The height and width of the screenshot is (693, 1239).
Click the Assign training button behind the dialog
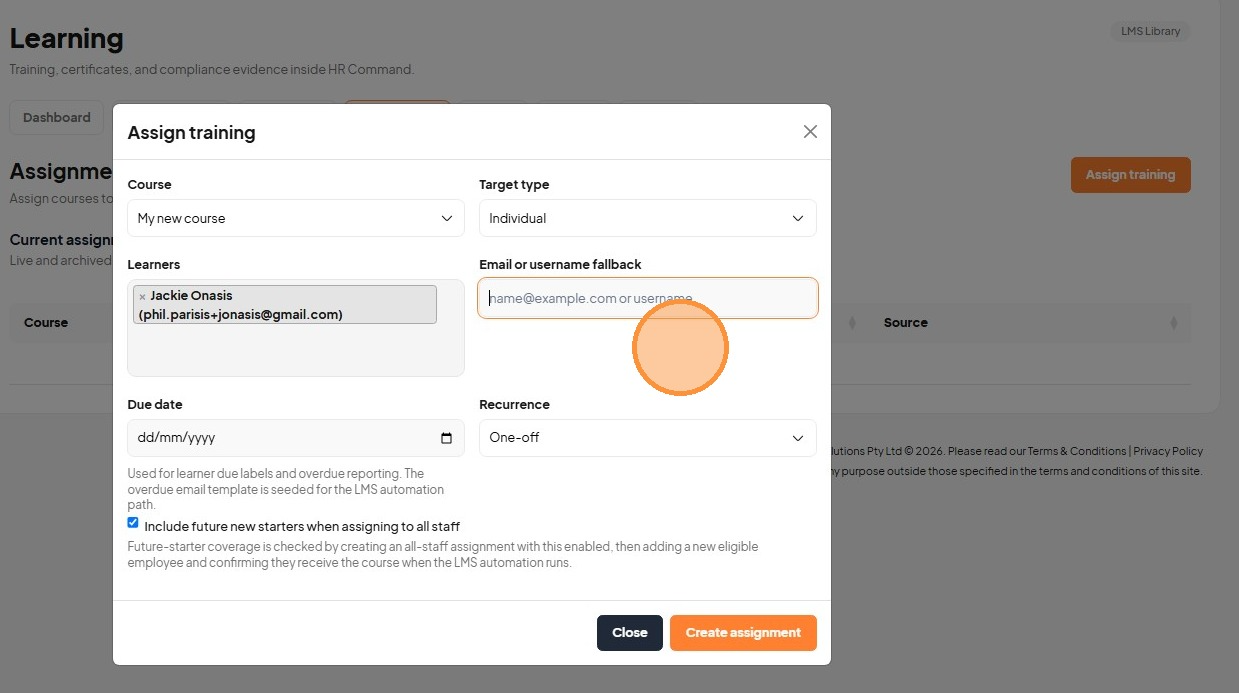(1130, 175)
